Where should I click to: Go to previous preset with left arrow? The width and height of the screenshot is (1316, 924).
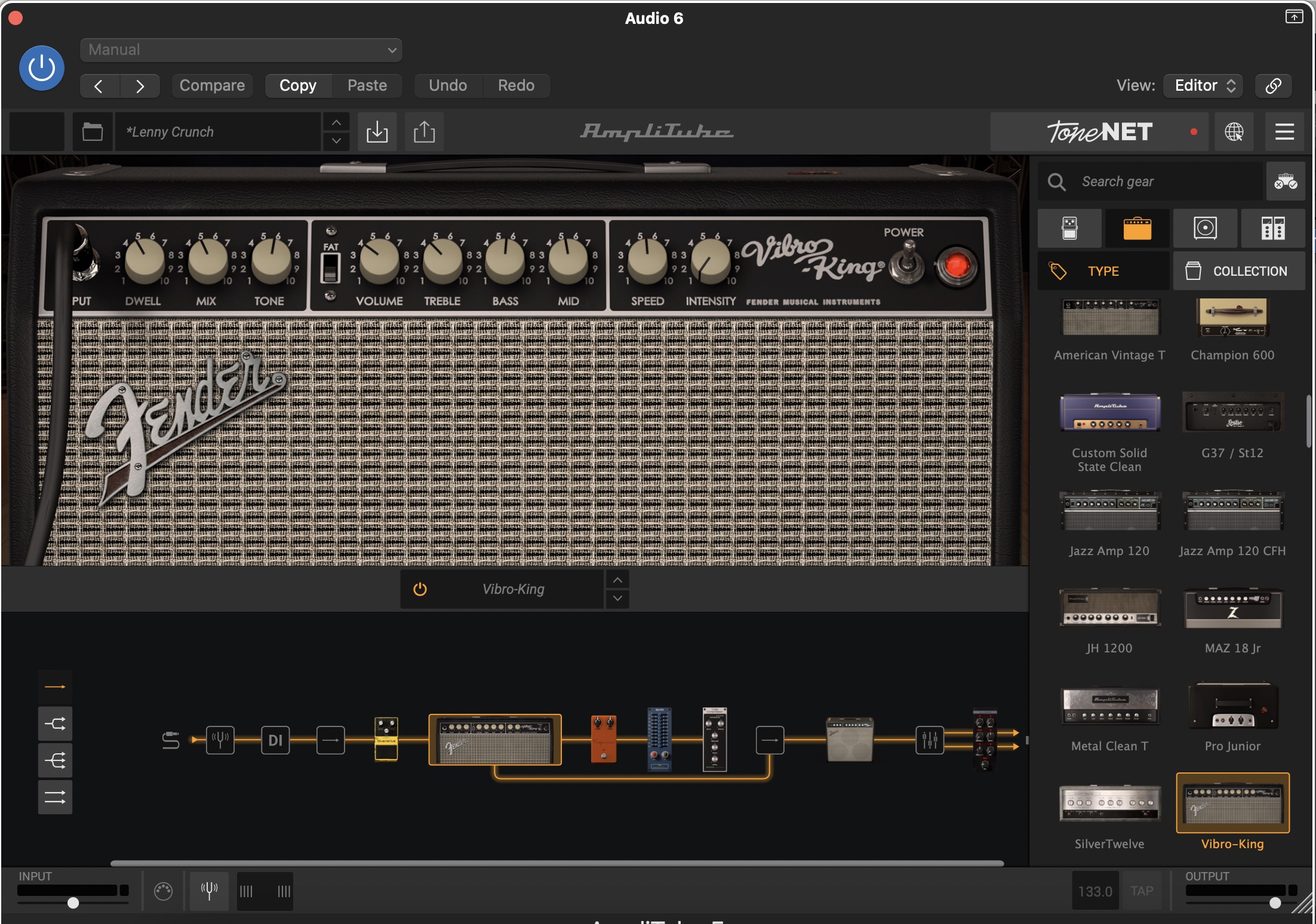pyautogui.click(x=99, y=86)
